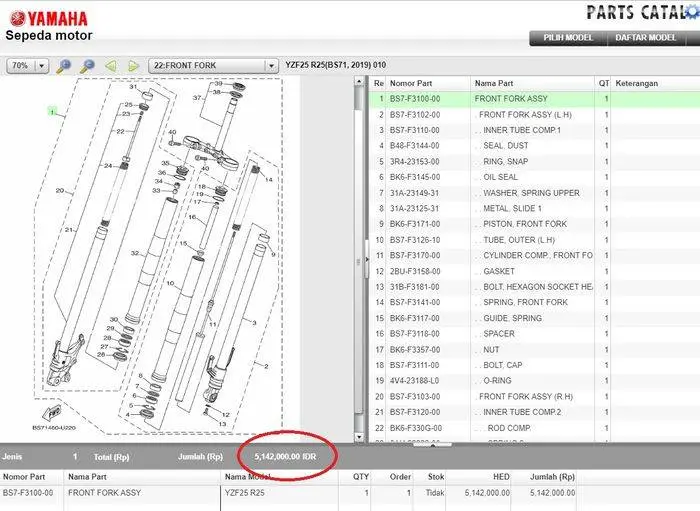Viewport: 700px width, 511px height.
Task: Select row BS7-F3100-00 FRONT FORK ASSY
Action: [x=534, y=99]
